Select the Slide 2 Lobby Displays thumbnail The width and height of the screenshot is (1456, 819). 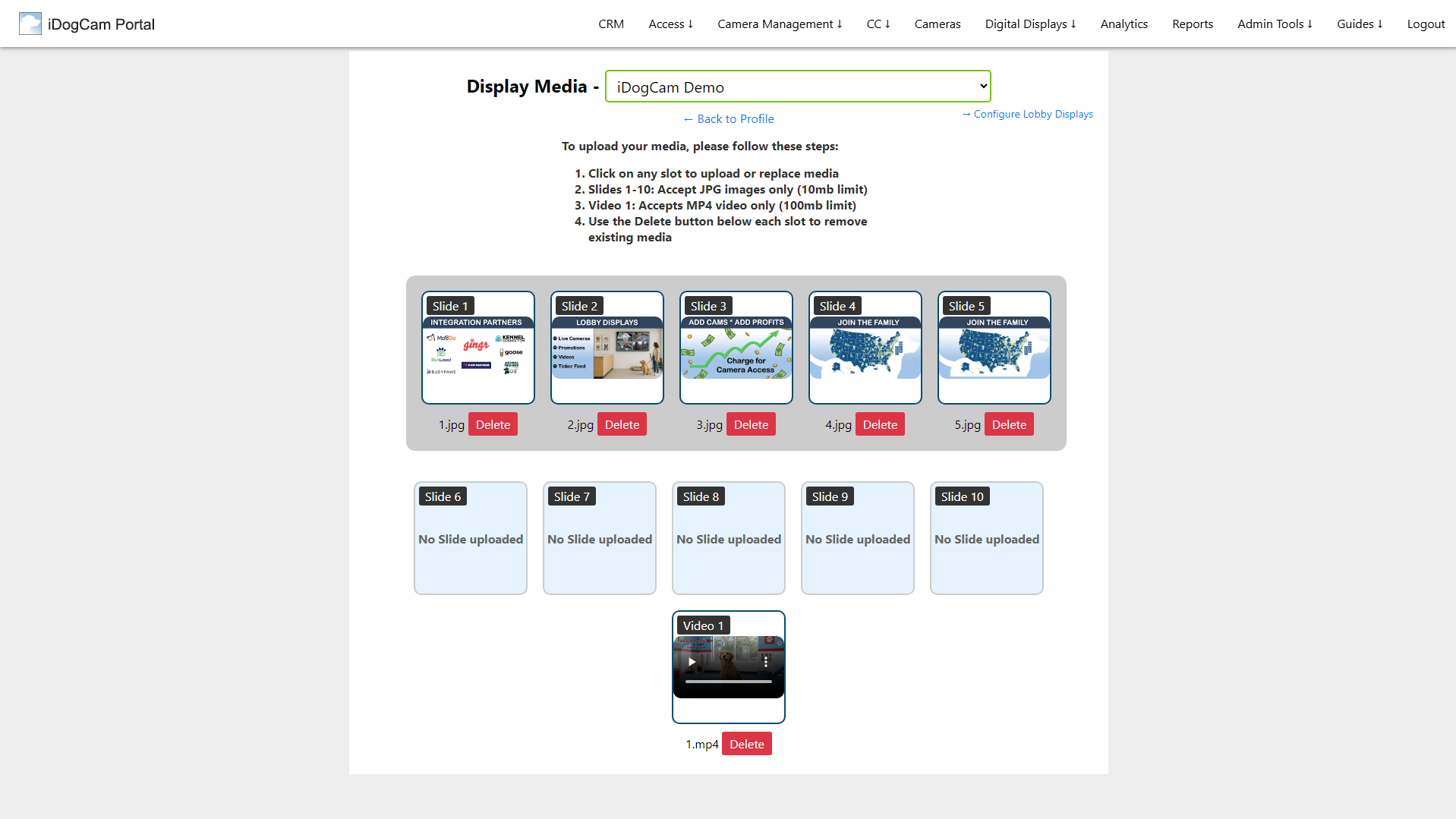pos(607,348)
